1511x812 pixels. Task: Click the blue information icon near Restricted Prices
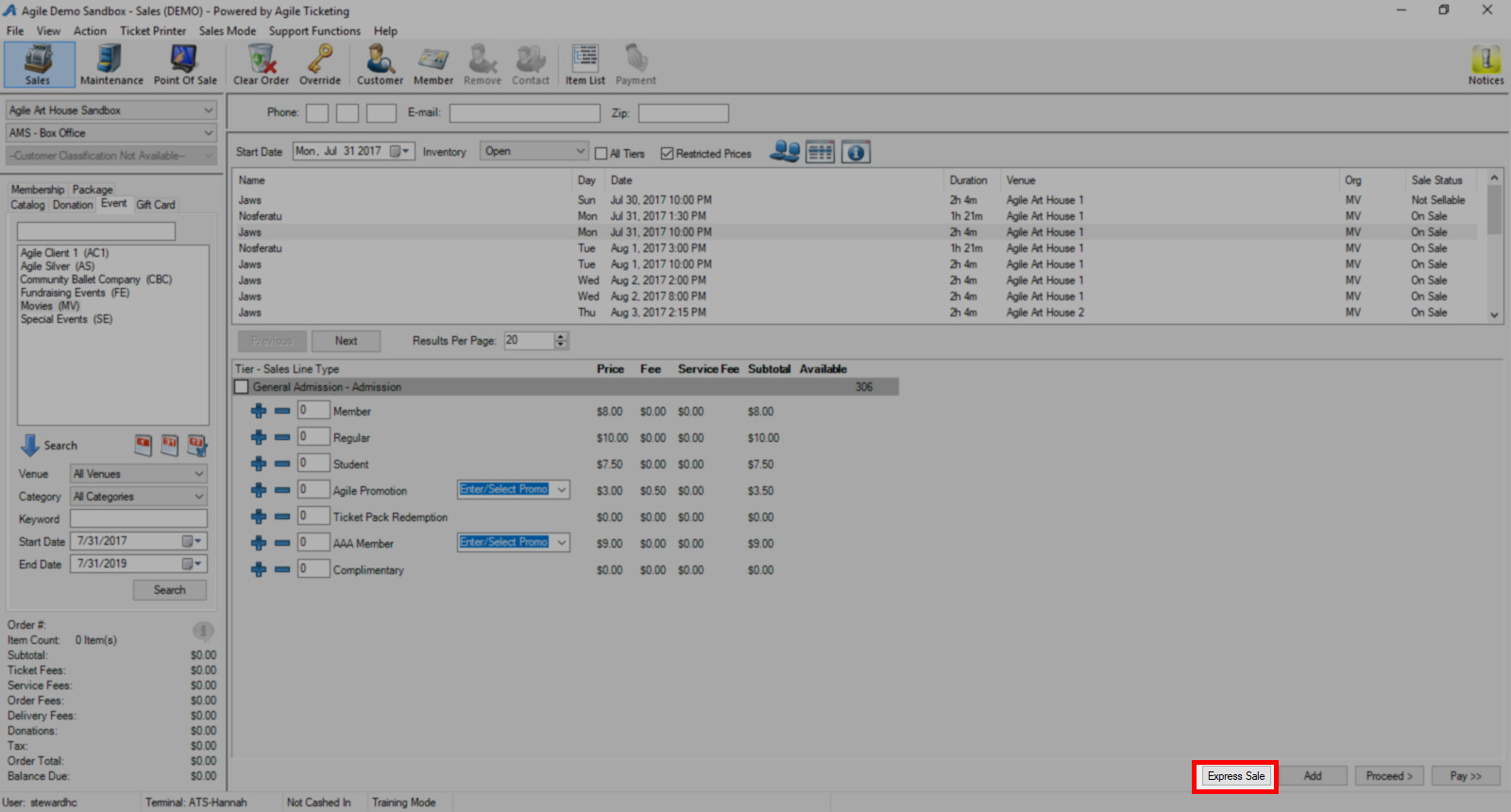[856, 152]
